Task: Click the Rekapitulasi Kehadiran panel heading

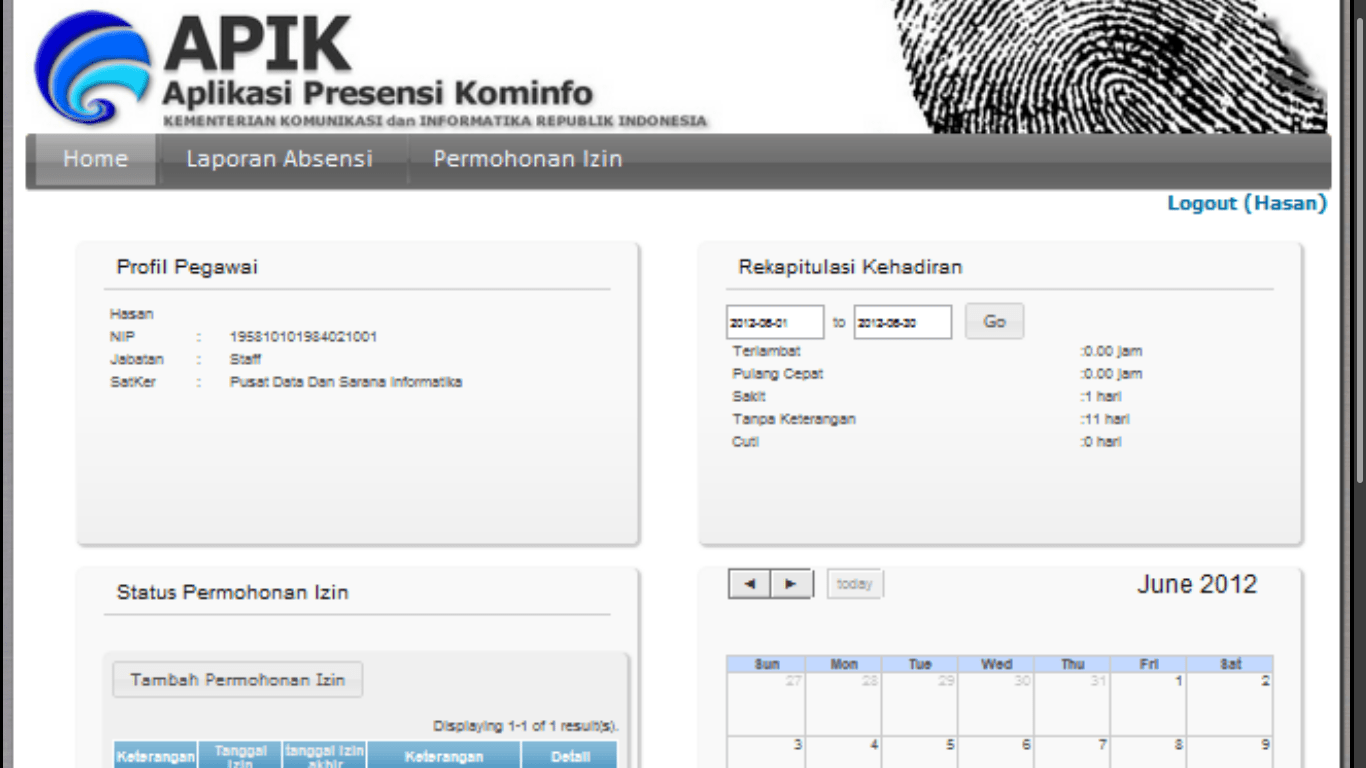Action: pyautogui.click(x=850, y=267)
